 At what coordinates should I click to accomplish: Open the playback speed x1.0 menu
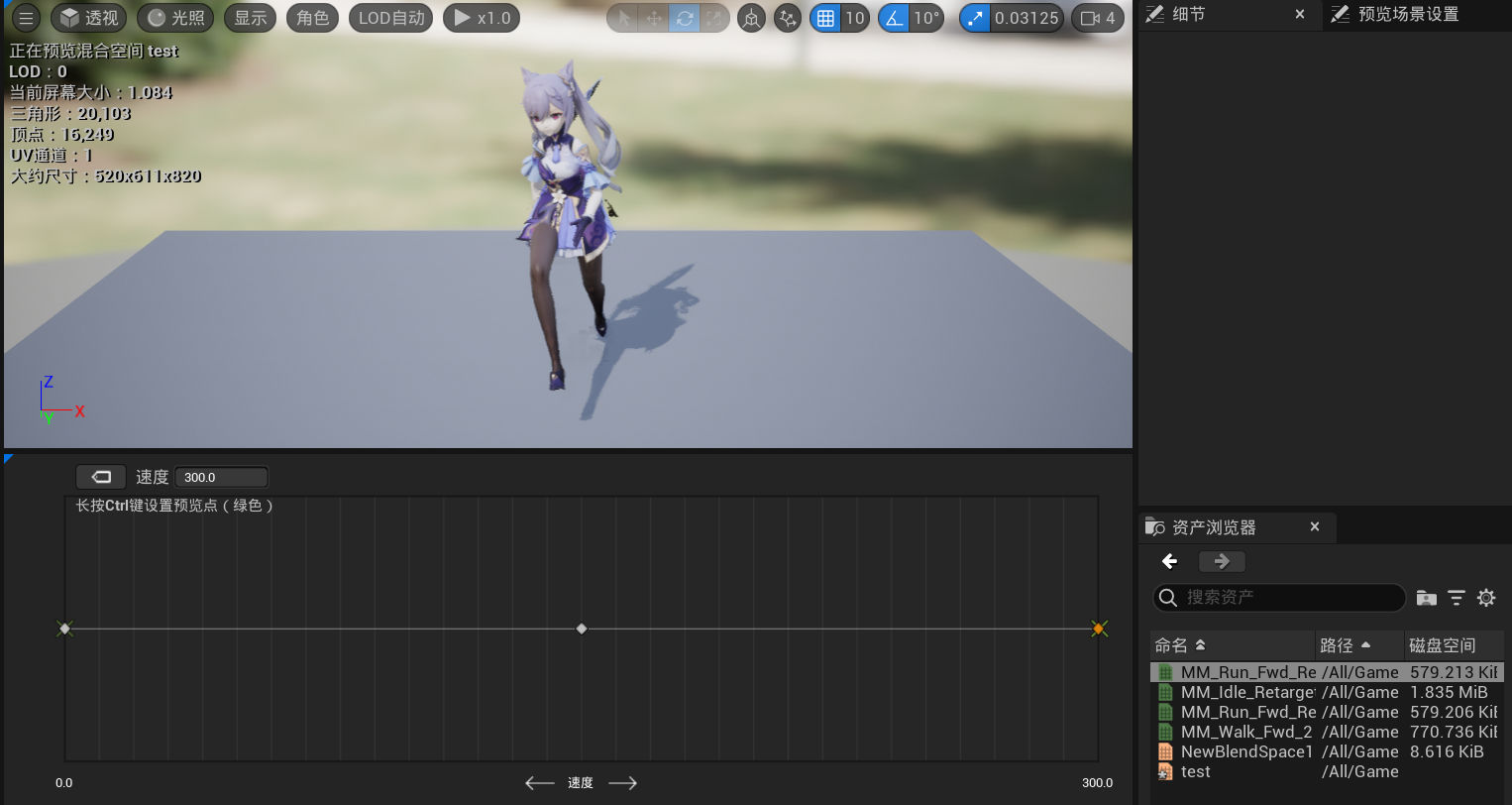click(x=482, y=18)
